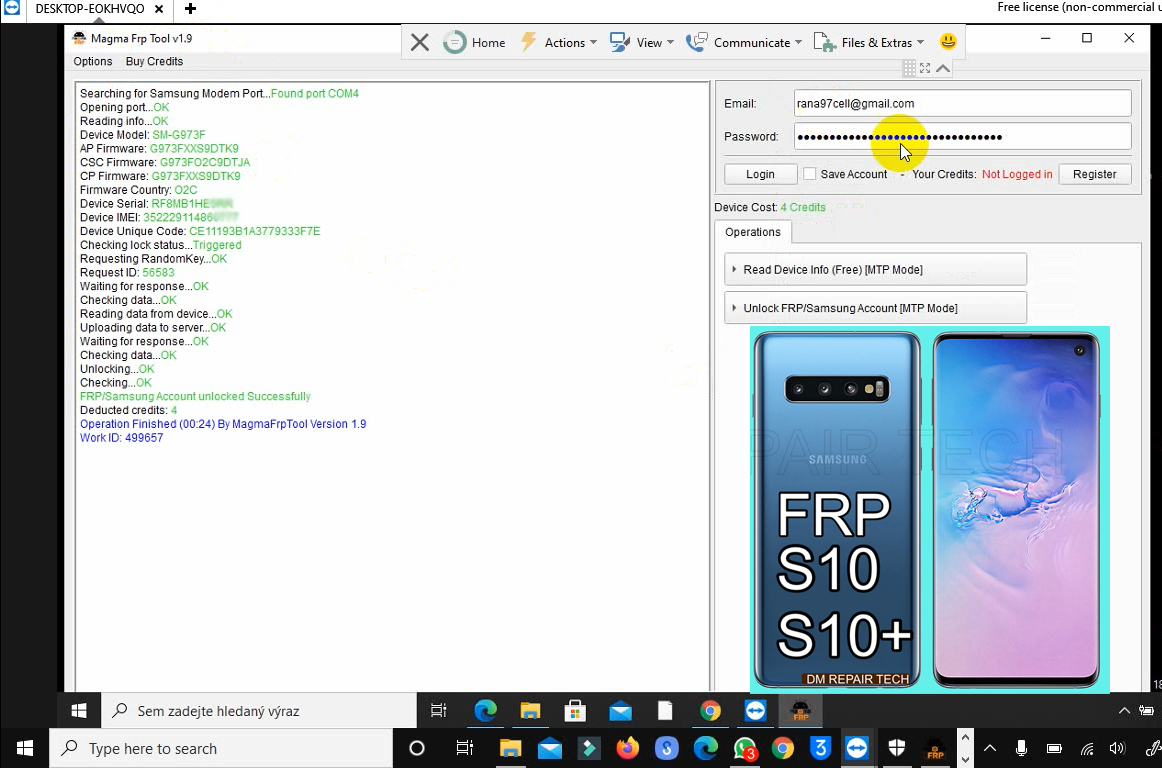This screenshot has width=1162, height=768.
Task: Select the Operations tab
Action: [x=752, y=232]
